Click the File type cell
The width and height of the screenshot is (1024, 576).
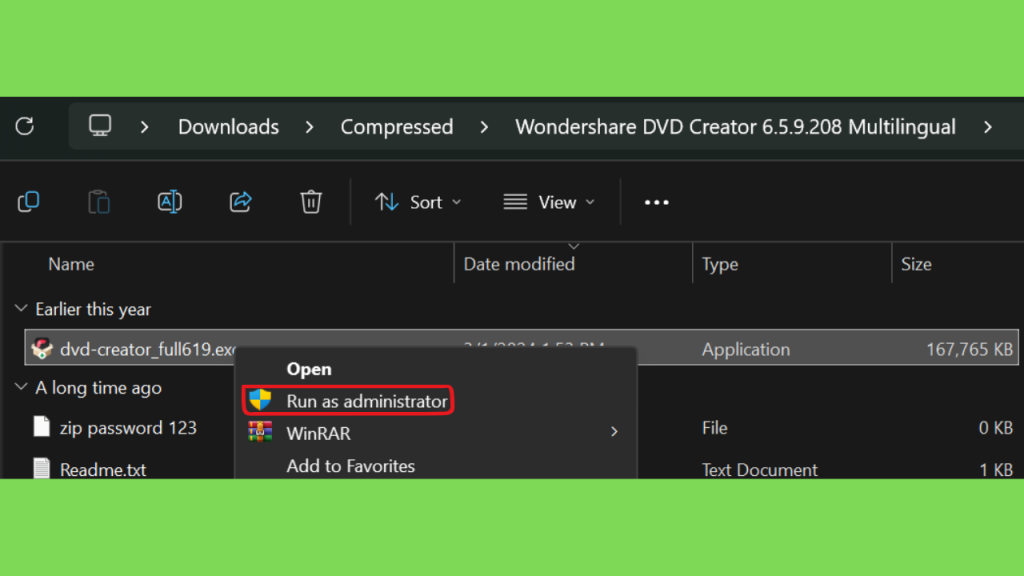(714, 428)
